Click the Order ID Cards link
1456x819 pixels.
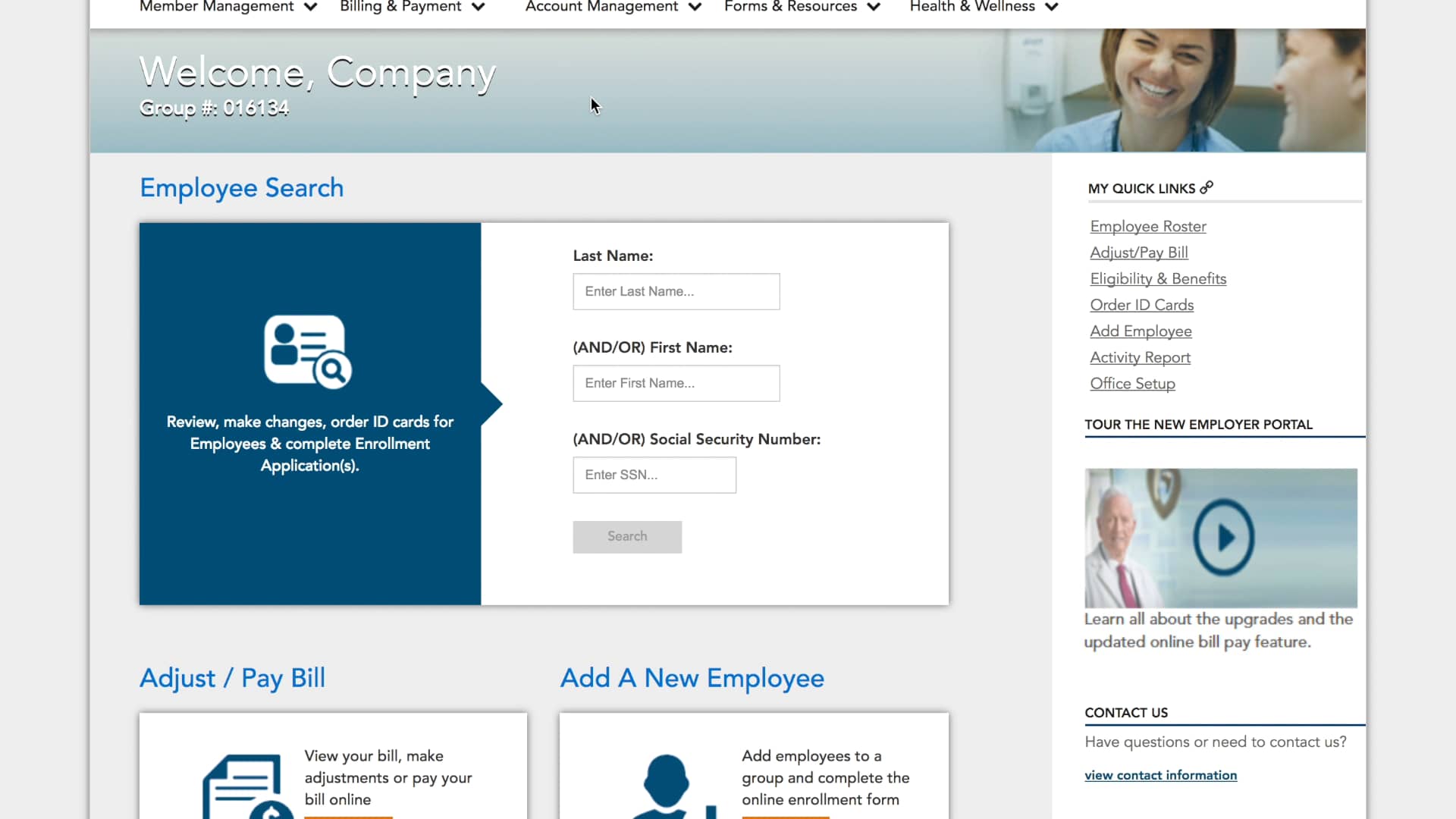(x=1141, y=305)
